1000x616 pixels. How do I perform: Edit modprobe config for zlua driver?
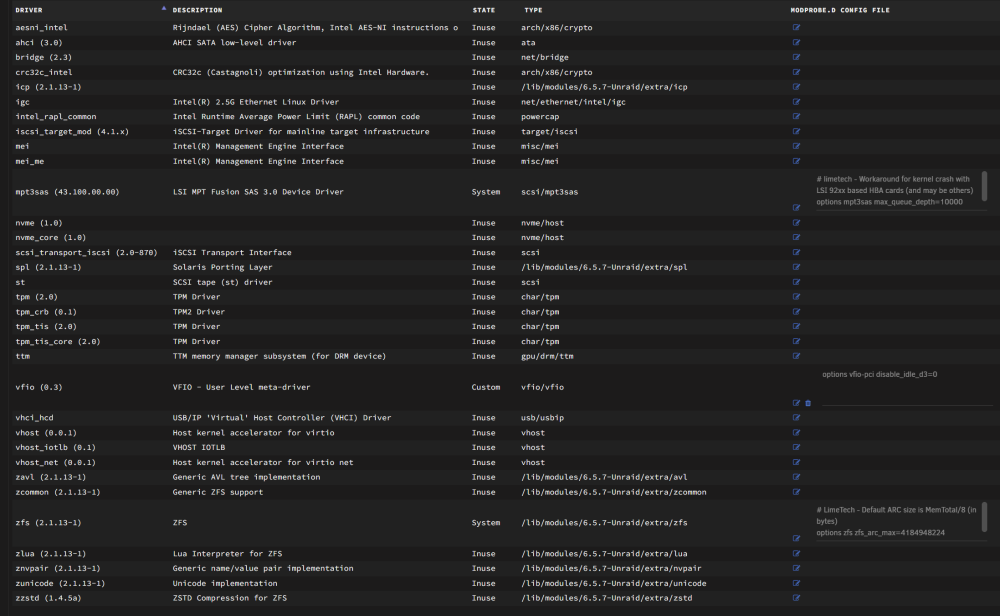click(x=796, y=554)
